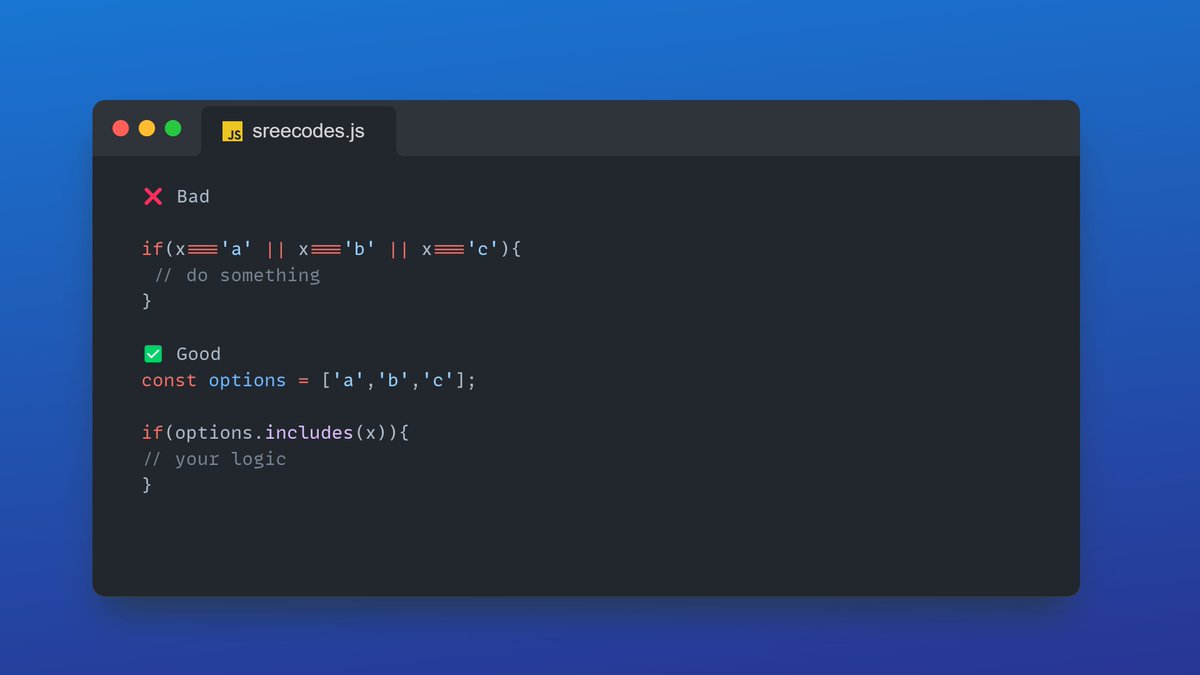Click the red close window dot
This screenshot has width=1200, height=675.
pyautogui.click(x=121, y=128)
